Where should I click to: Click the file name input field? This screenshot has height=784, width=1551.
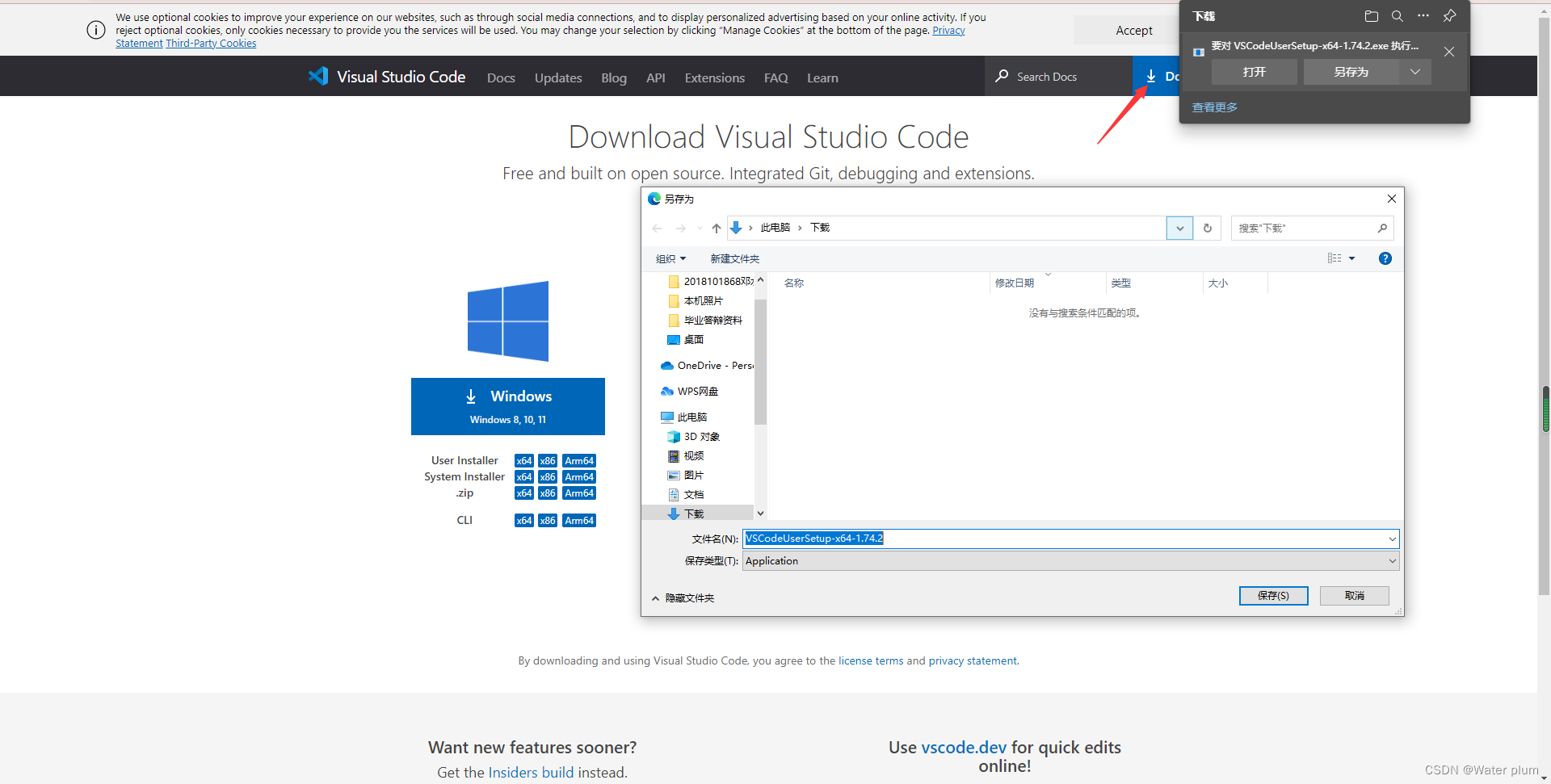tap(1070, 539)
